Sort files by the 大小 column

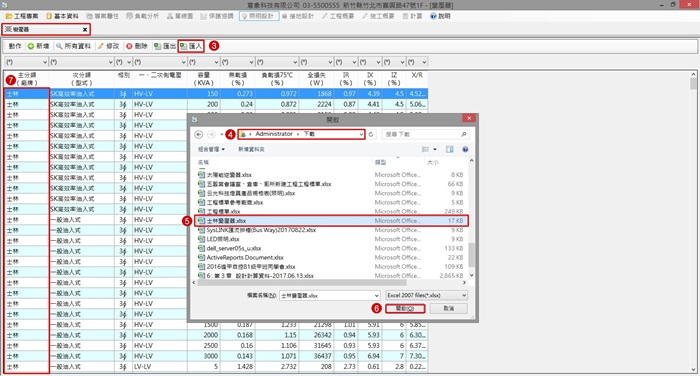point(433,162)
